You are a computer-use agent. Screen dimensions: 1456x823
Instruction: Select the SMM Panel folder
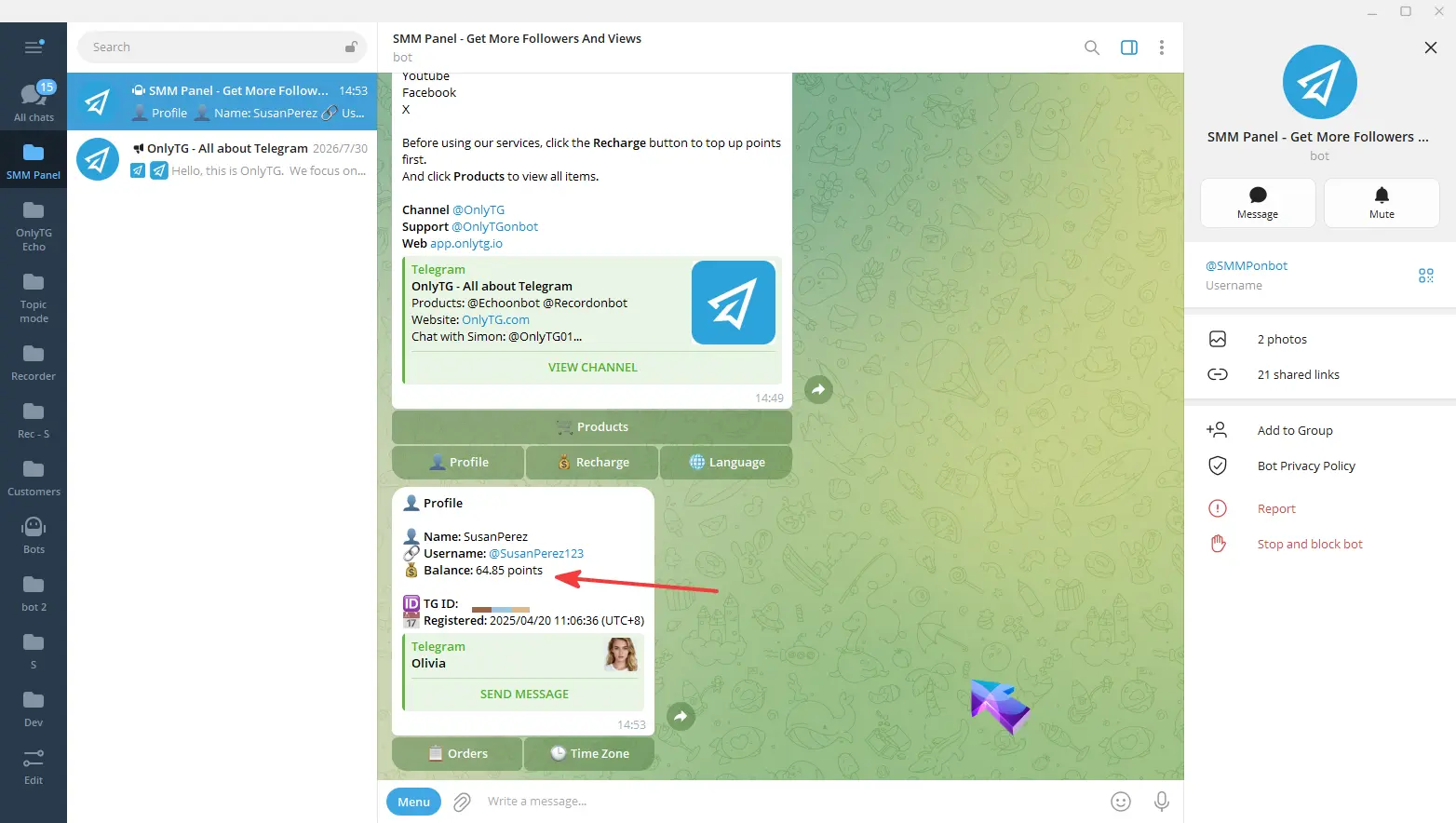click(x=34, y=160)
